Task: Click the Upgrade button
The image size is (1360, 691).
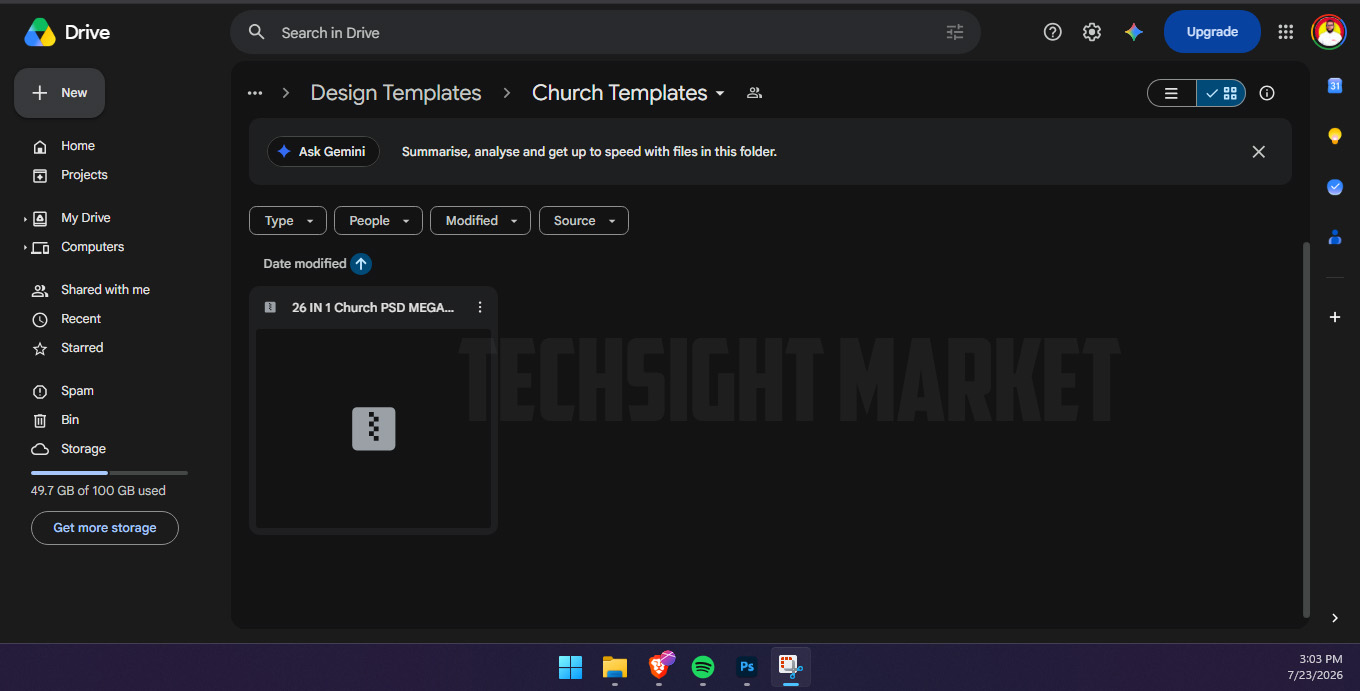Action: (x=1212, y=32)
